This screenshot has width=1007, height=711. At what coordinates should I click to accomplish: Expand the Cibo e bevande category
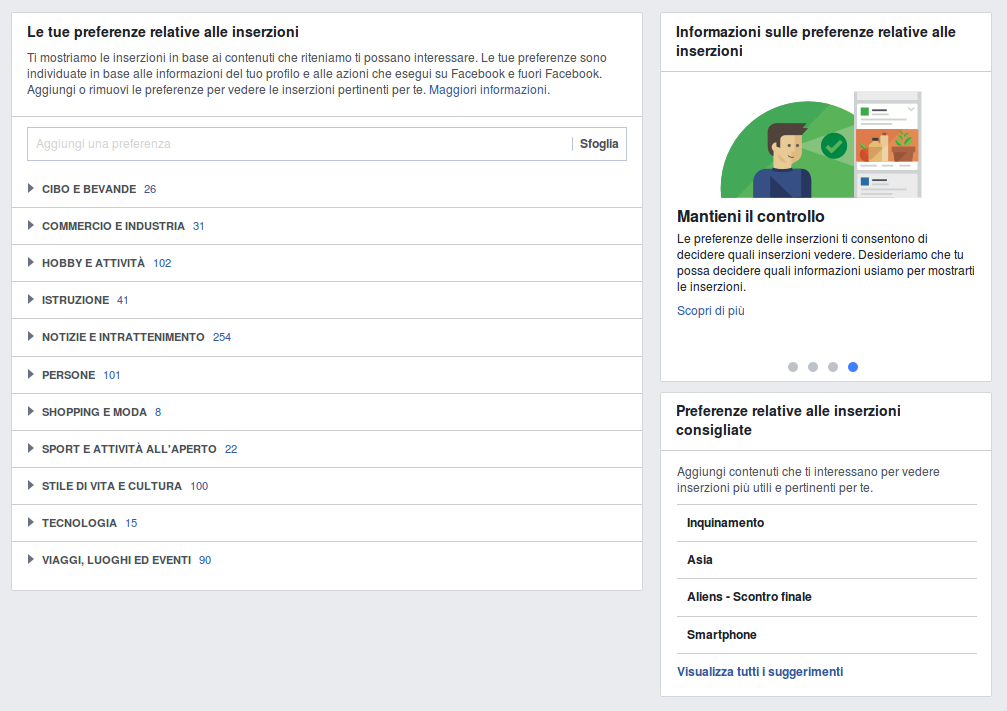point(89,189)
